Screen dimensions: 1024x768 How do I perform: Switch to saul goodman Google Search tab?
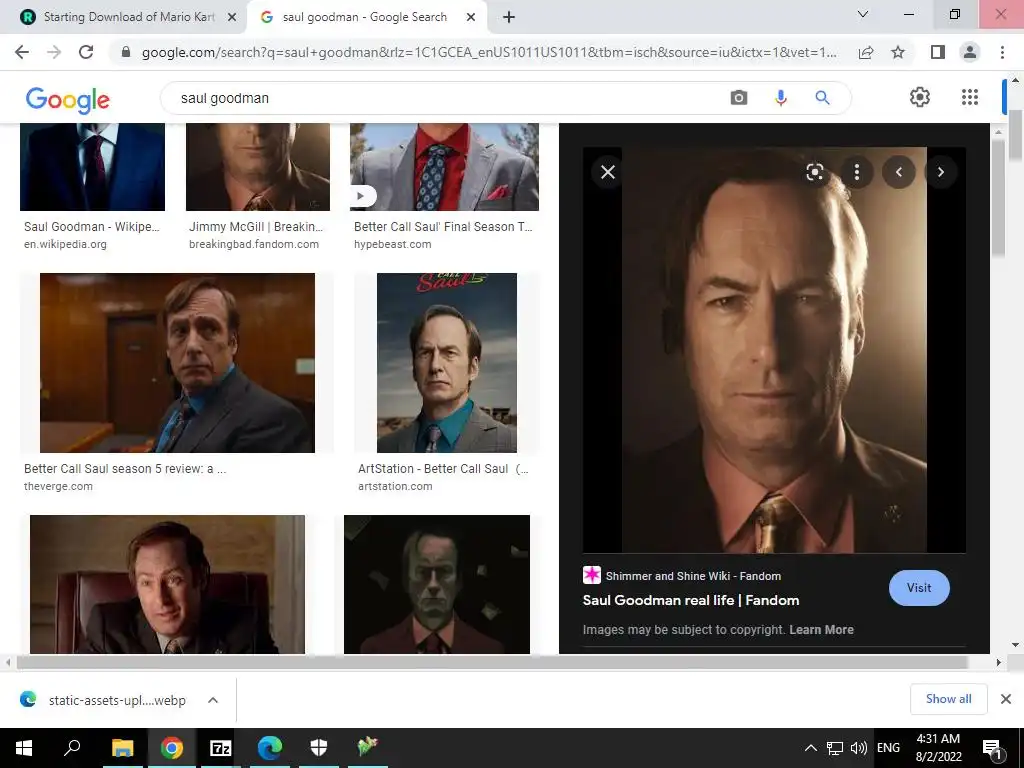[364, 17]
